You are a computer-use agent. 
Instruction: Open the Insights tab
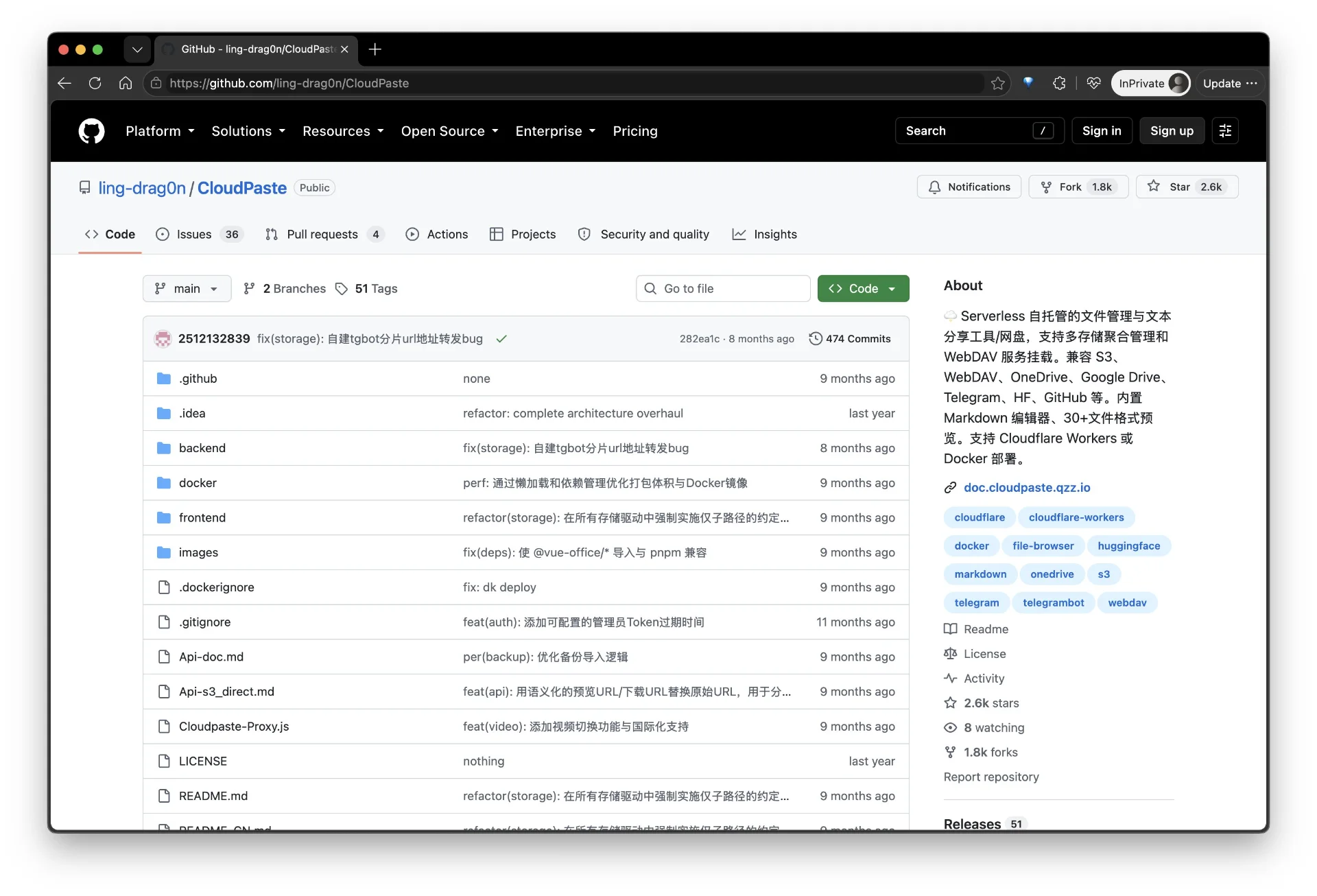(x=765, y=235)
